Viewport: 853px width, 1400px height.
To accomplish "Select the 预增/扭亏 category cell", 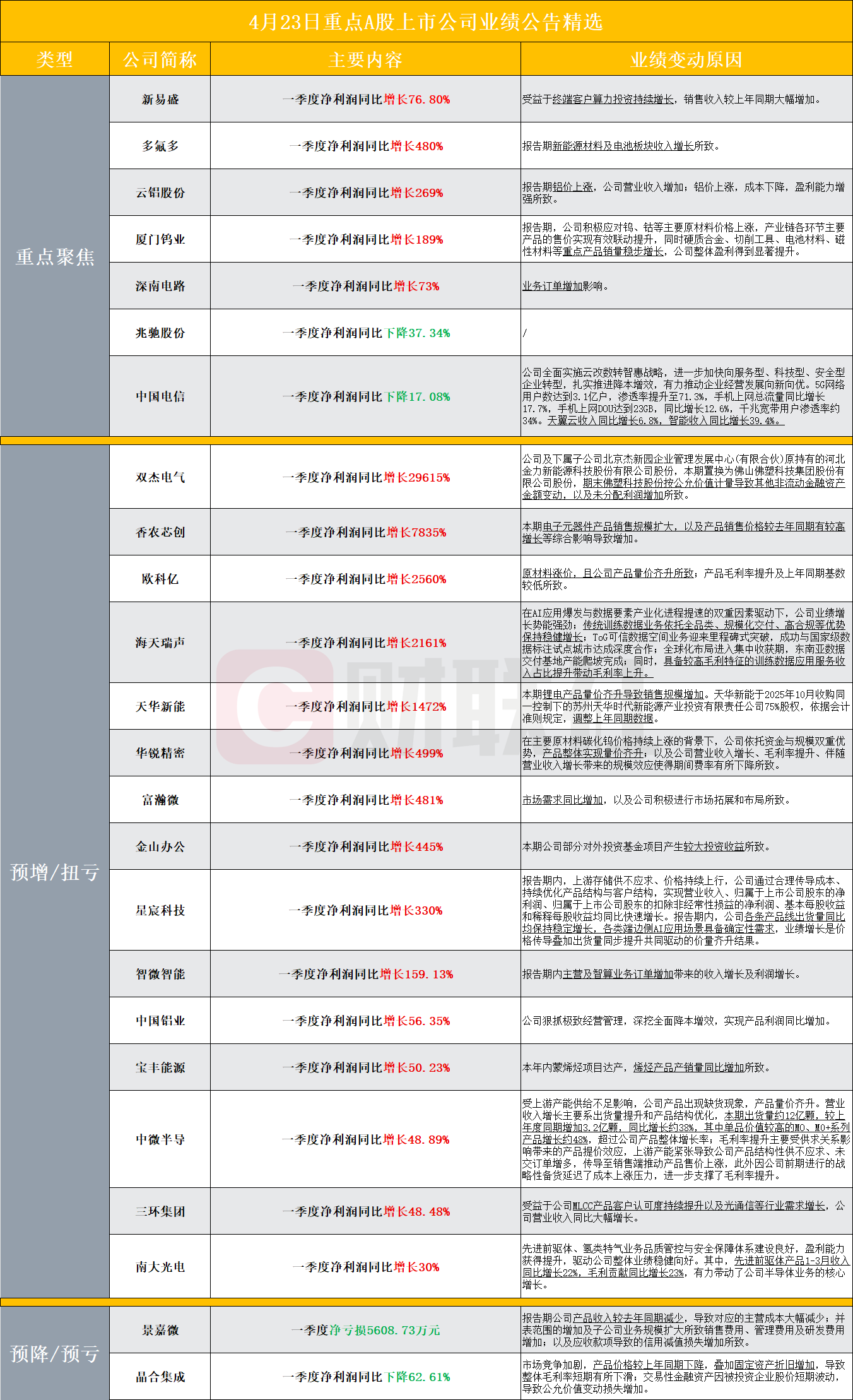I will click(x=55, y=872).
